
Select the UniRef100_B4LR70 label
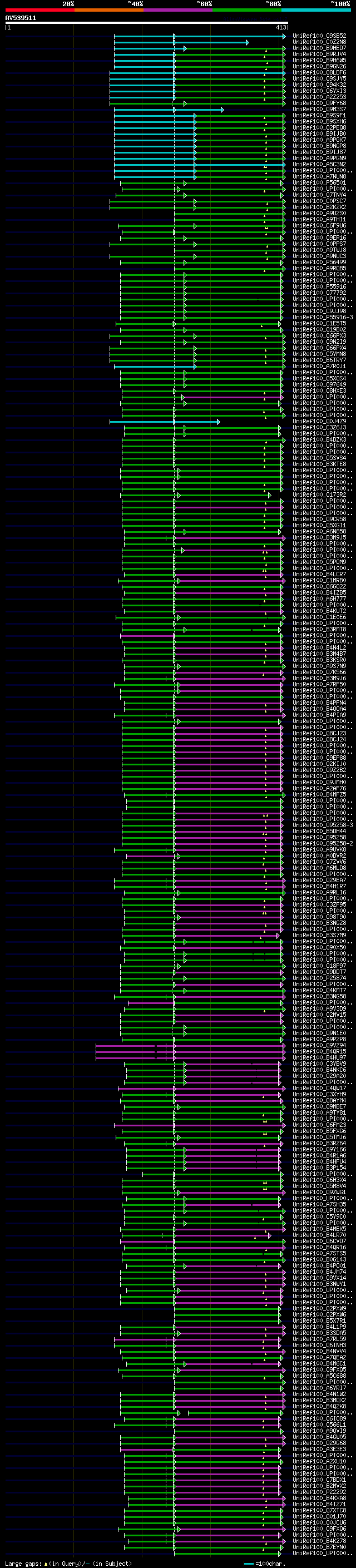point(319,1235)
